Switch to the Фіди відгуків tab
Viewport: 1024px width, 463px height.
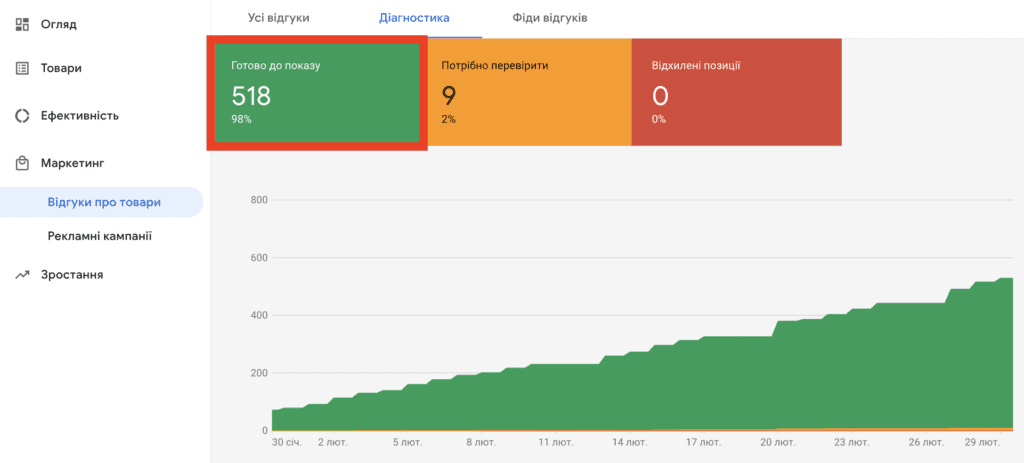coord(550,18)
